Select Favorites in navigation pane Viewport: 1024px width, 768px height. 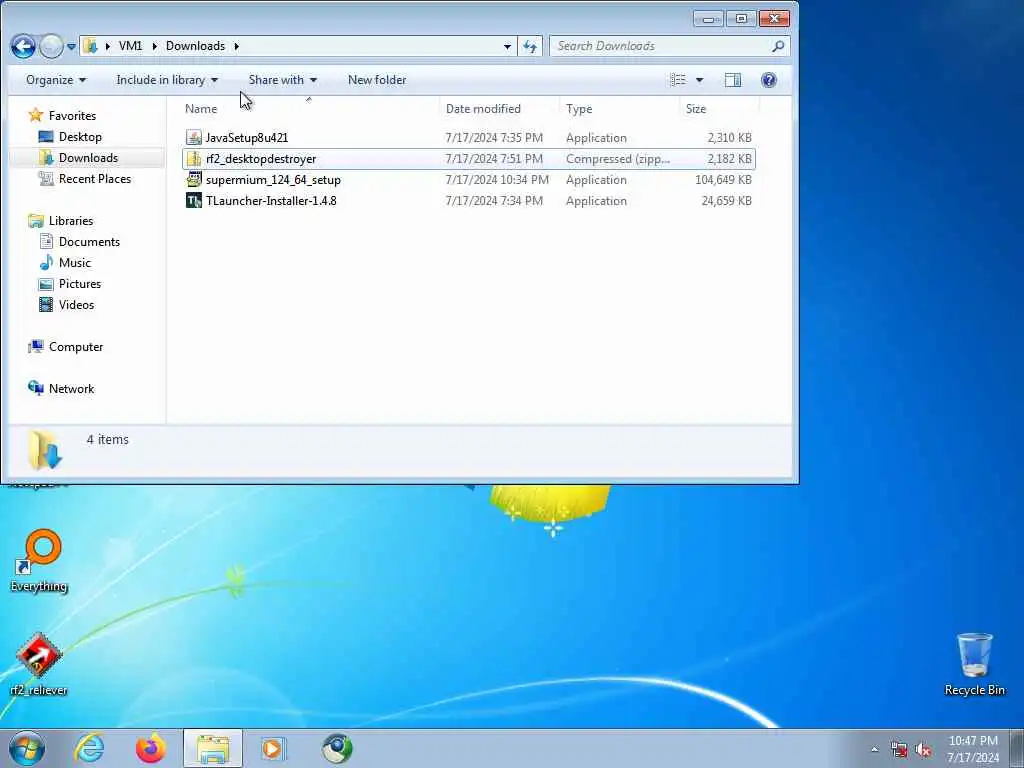(x=72, y=116)
